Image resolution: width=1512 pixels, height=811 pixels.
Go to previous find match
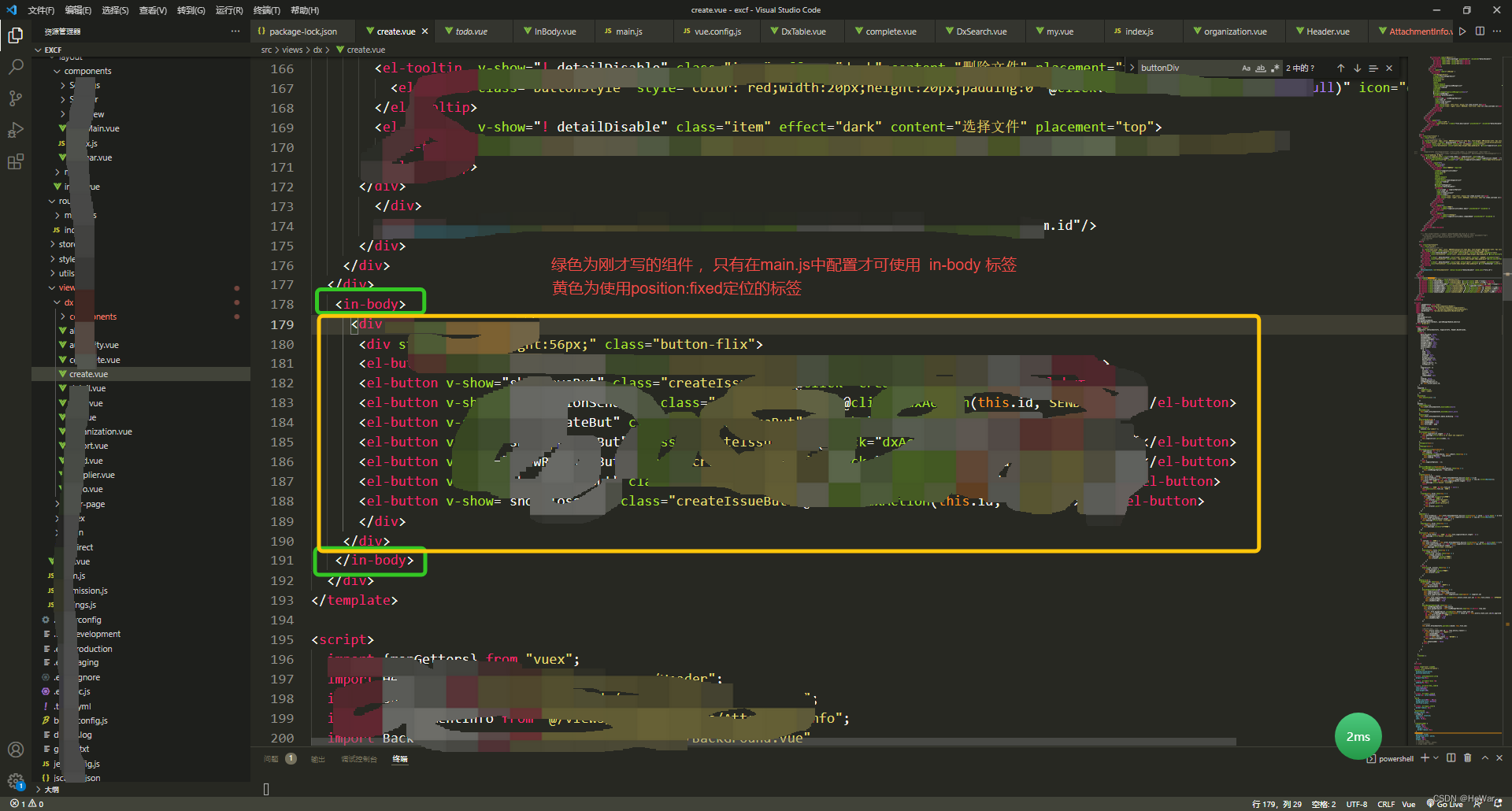[1340, 68]
